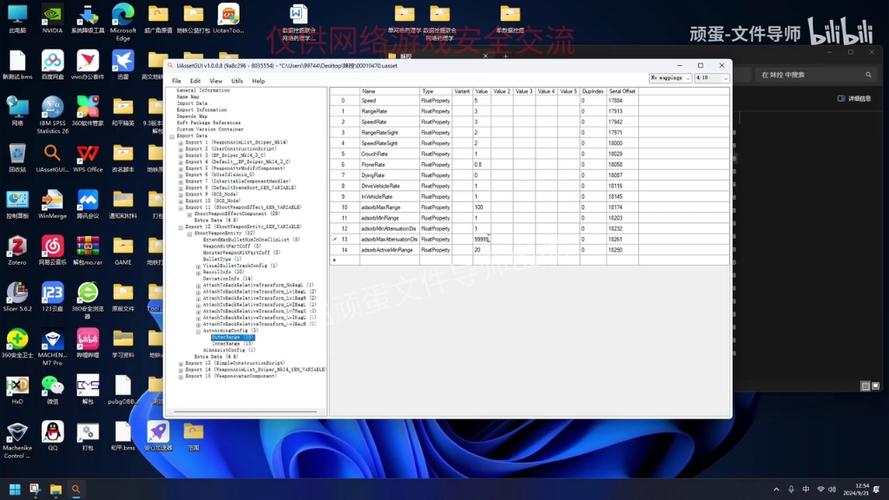889x500 pixels.
Task: Collapse the AutoAimingConfig tree node
Action: point(198,331)
